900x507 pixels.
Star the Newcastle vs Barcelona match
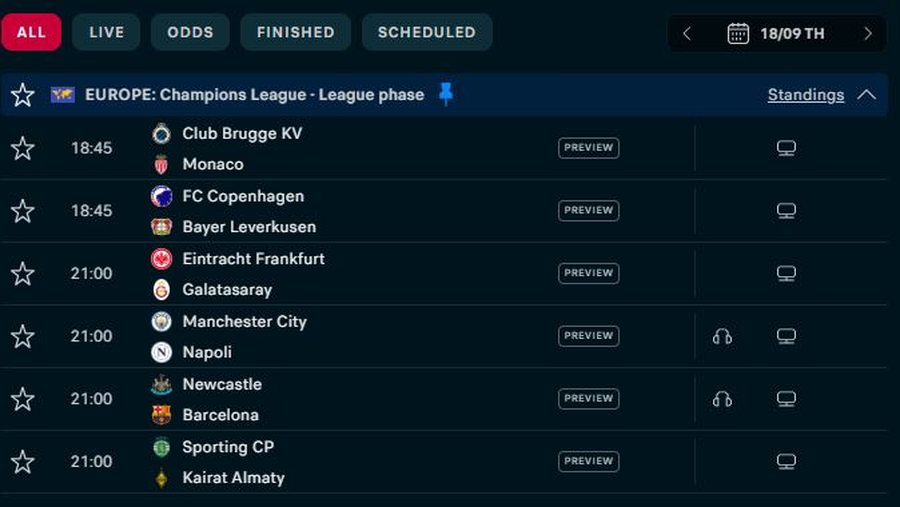pos(23,398)
